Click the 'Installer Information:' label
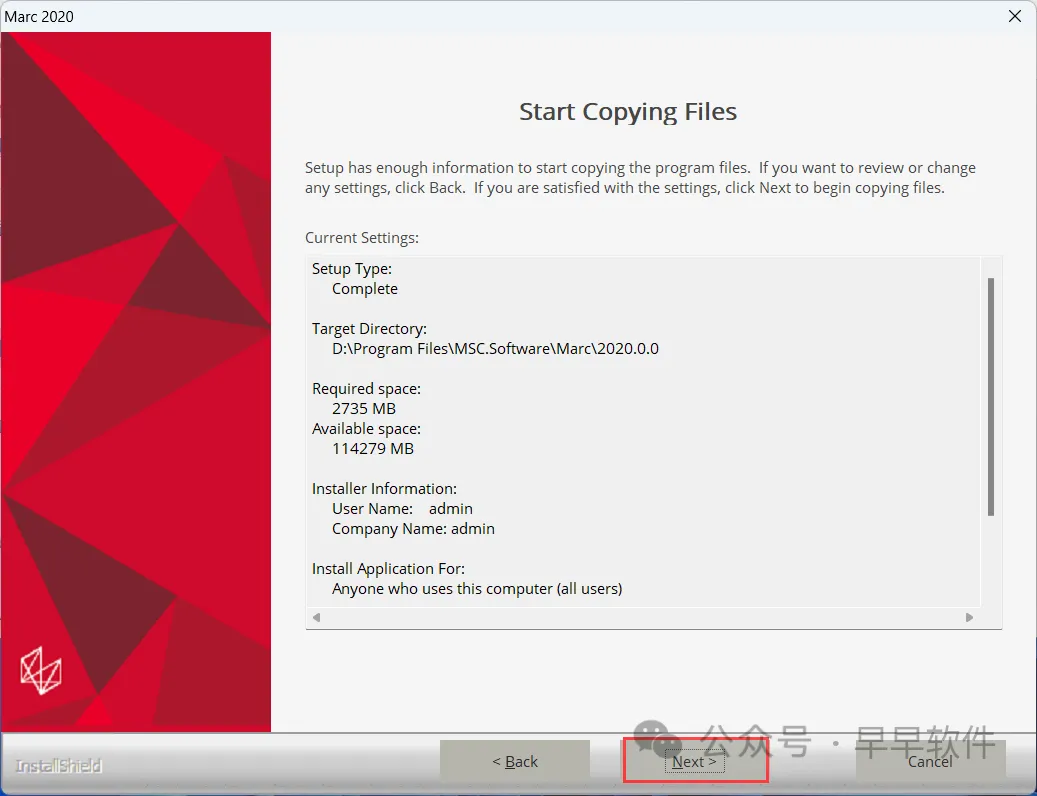Viewport: 1037px width, 796px height. (x=384, y=489)
